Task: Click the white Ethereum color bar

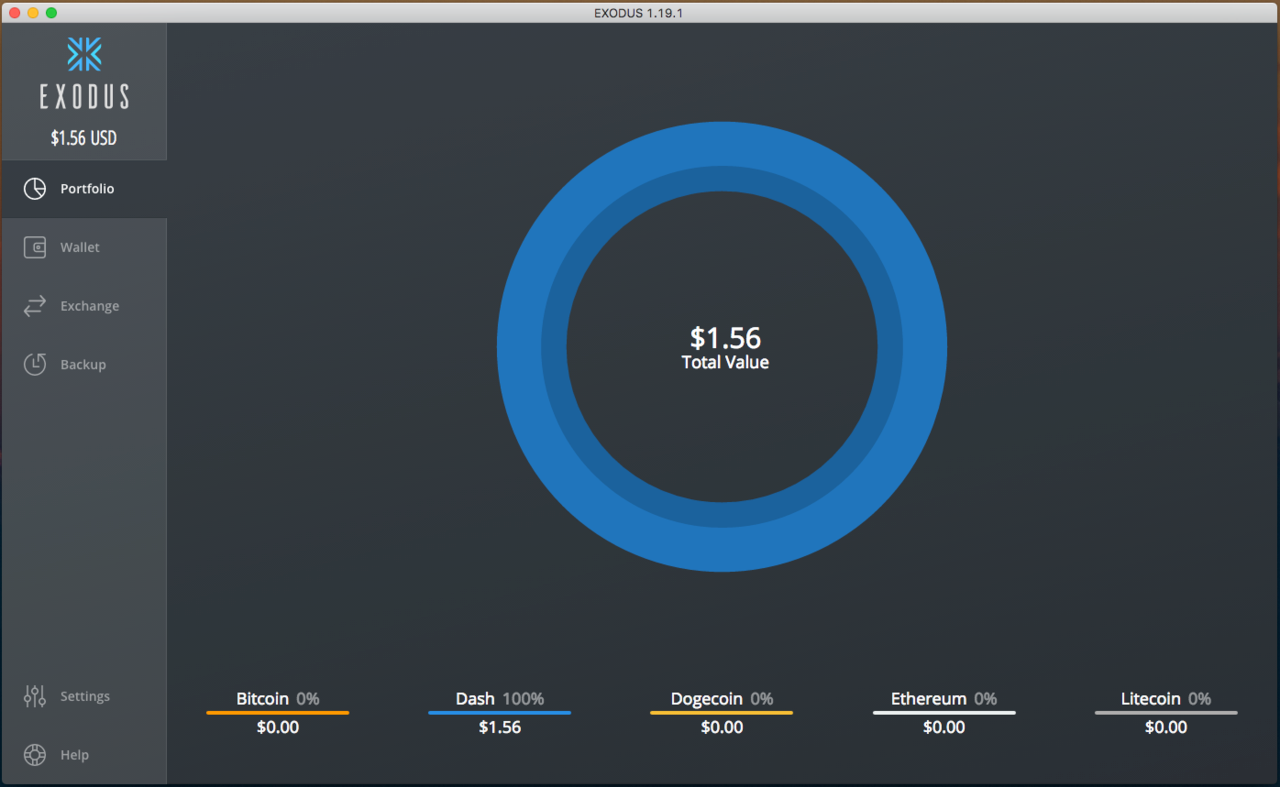Action: click(x=944, y=713)
